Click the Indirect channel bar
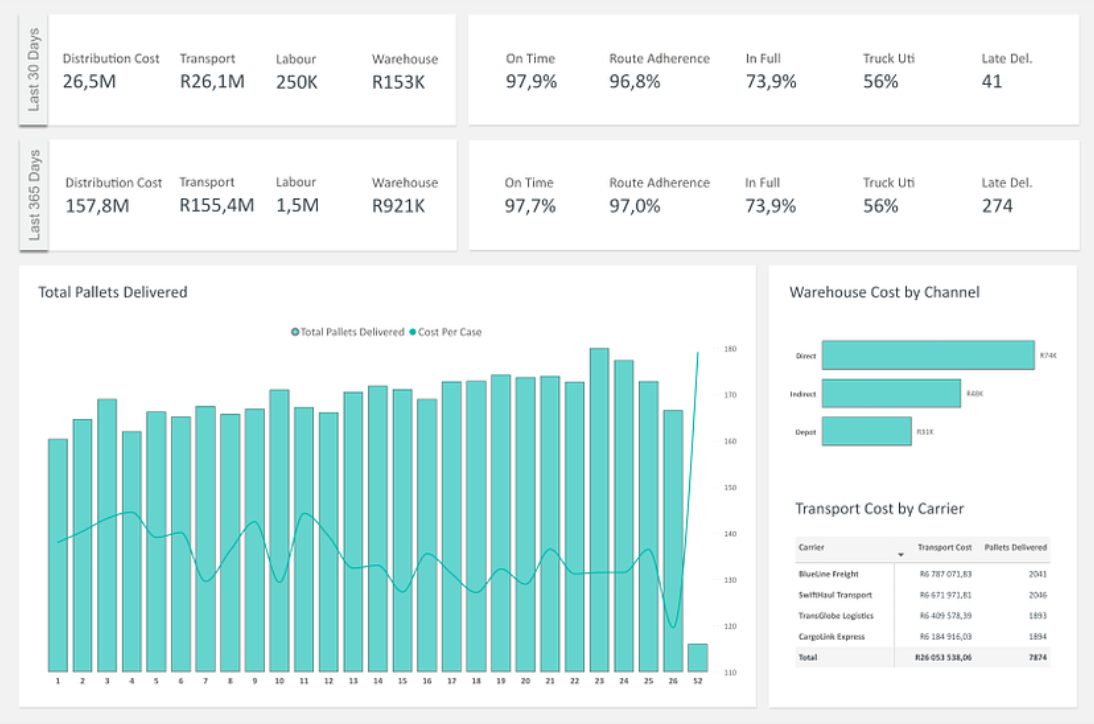This screenshot has height=724, width=1094. [891, 393]
